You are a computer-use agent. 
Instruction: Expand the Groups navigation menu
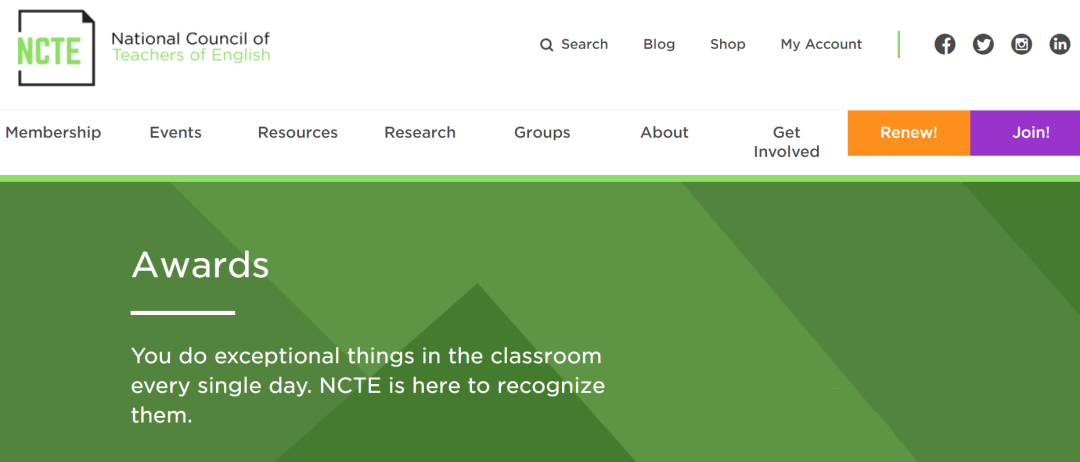pos(542,132)
